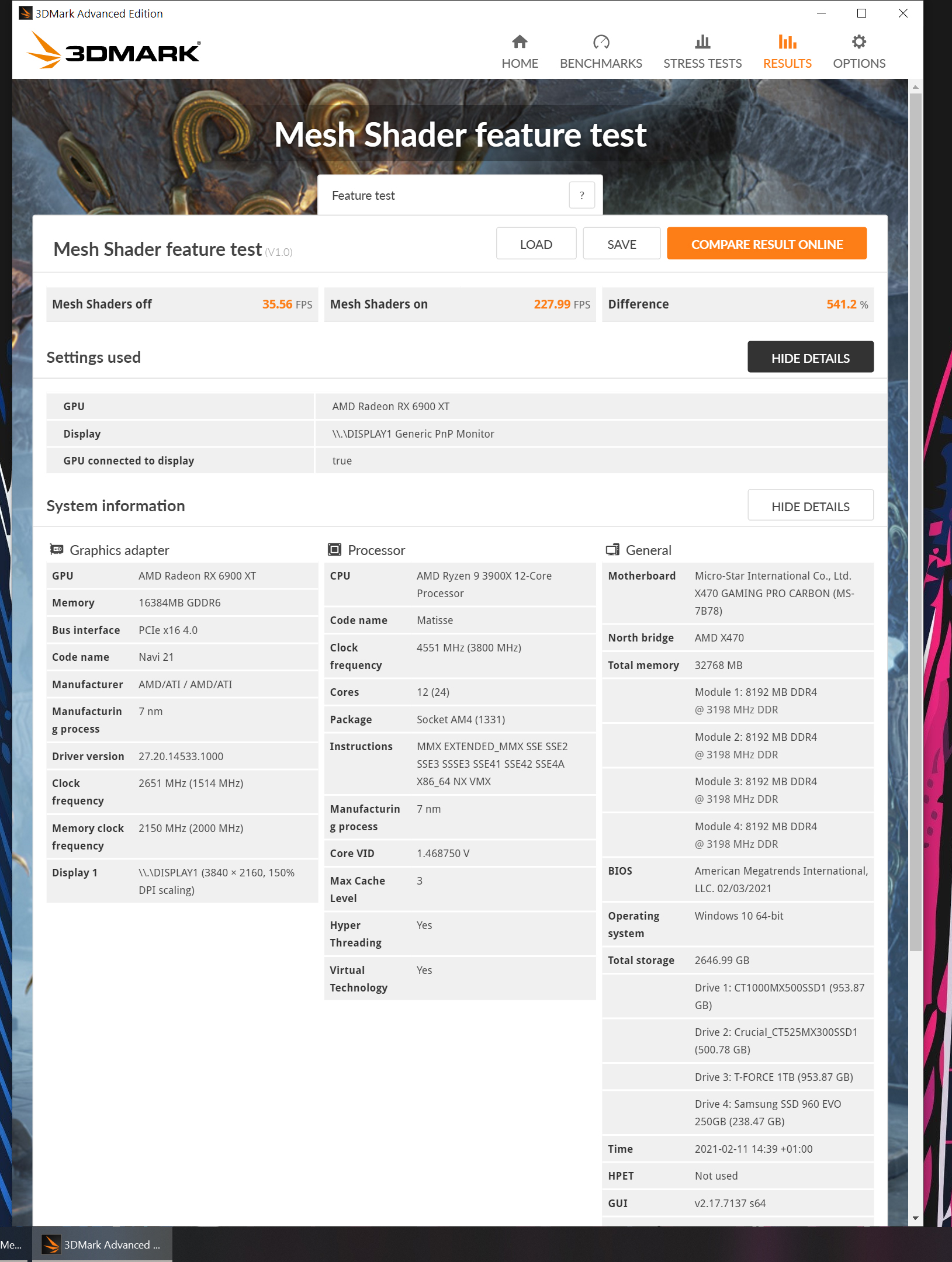952x1262 pixels.
Task: Click the General computer icon
Action: click(612, 549)
